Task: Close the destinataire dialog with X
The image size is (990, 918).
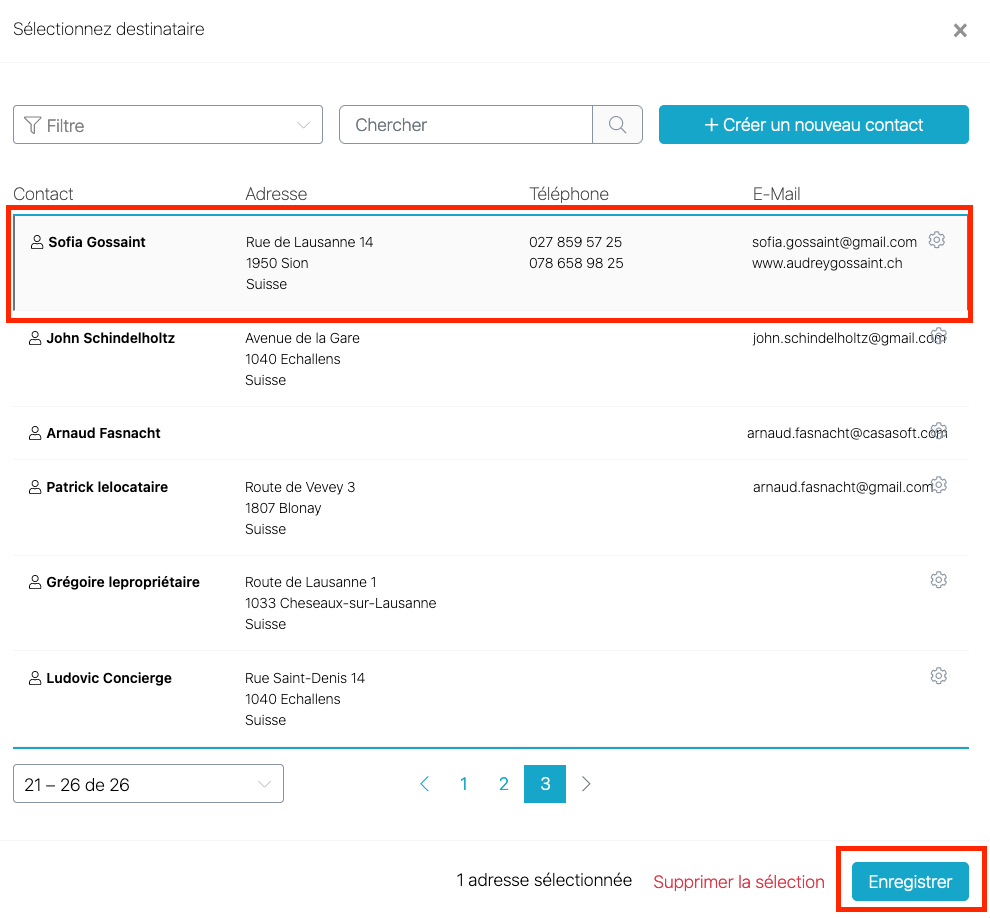Action: [960, 30]
